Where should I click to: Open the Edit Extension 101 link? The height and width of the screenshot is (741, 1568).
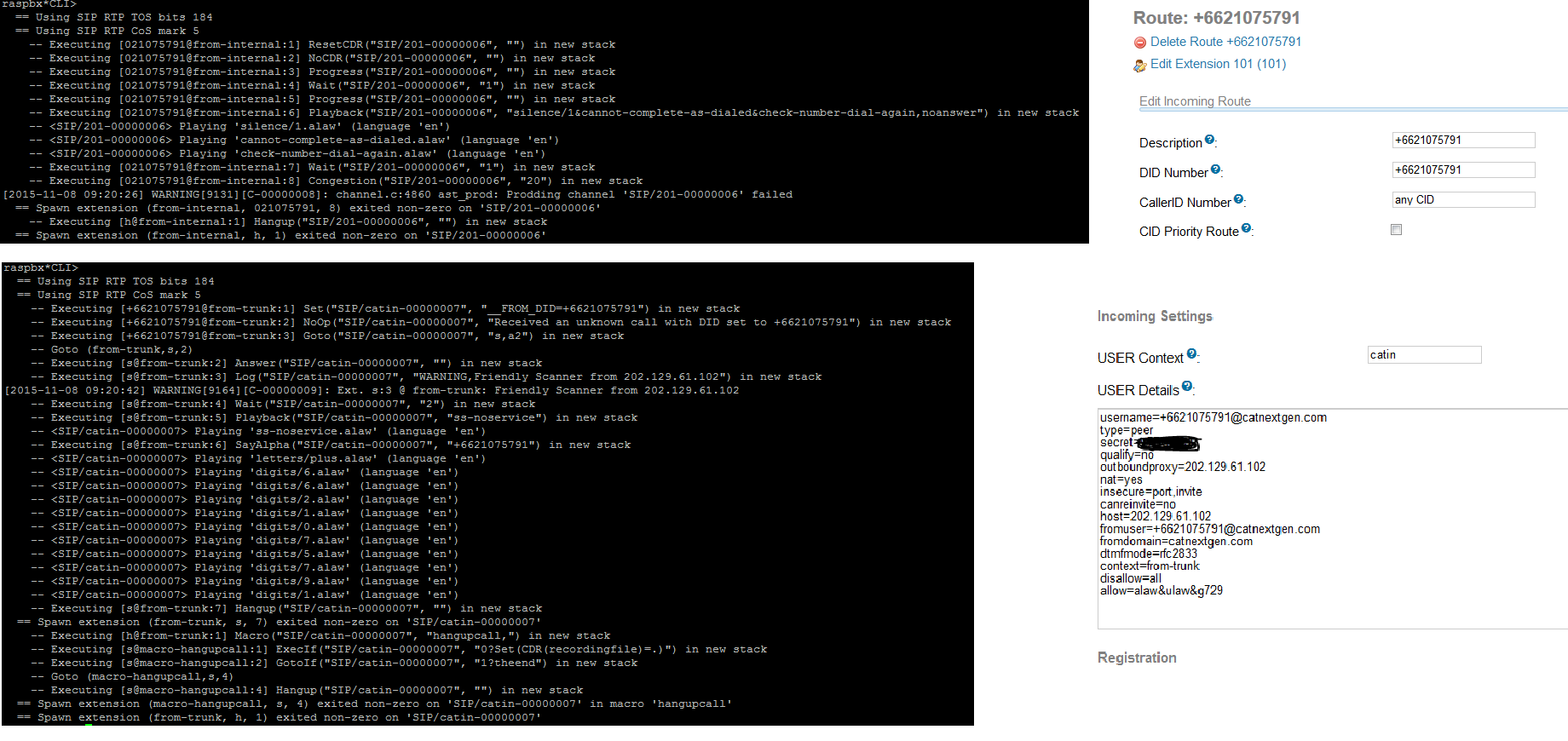point(1218,64)
